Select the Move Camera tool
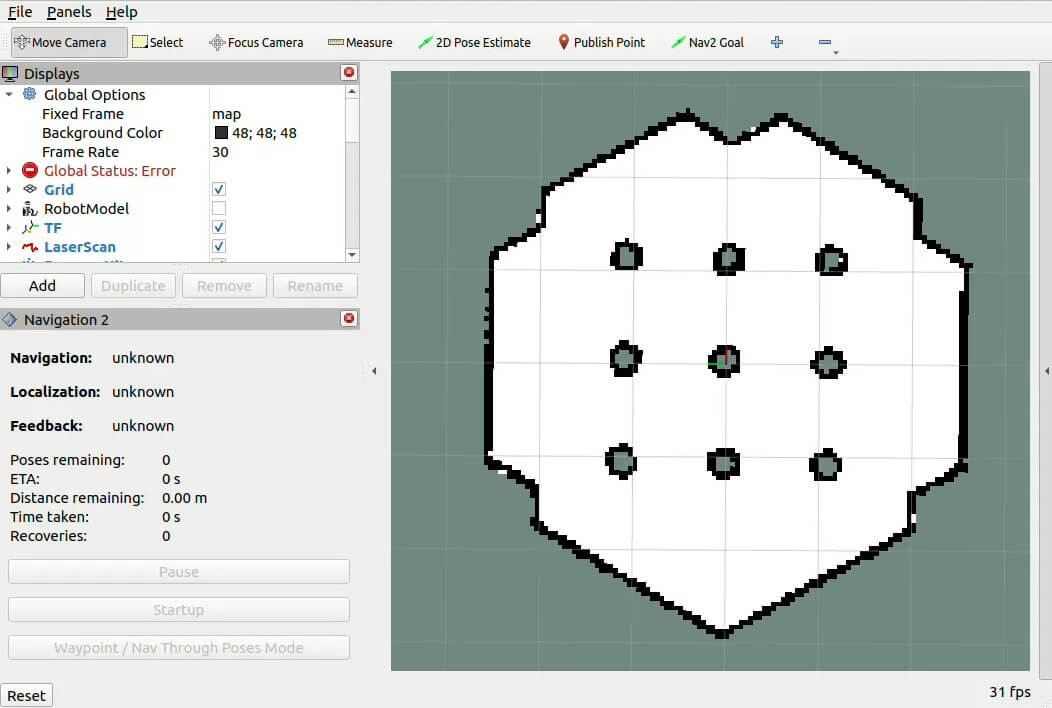Viewport: 1052px width, 708px height. pos(68,42)
